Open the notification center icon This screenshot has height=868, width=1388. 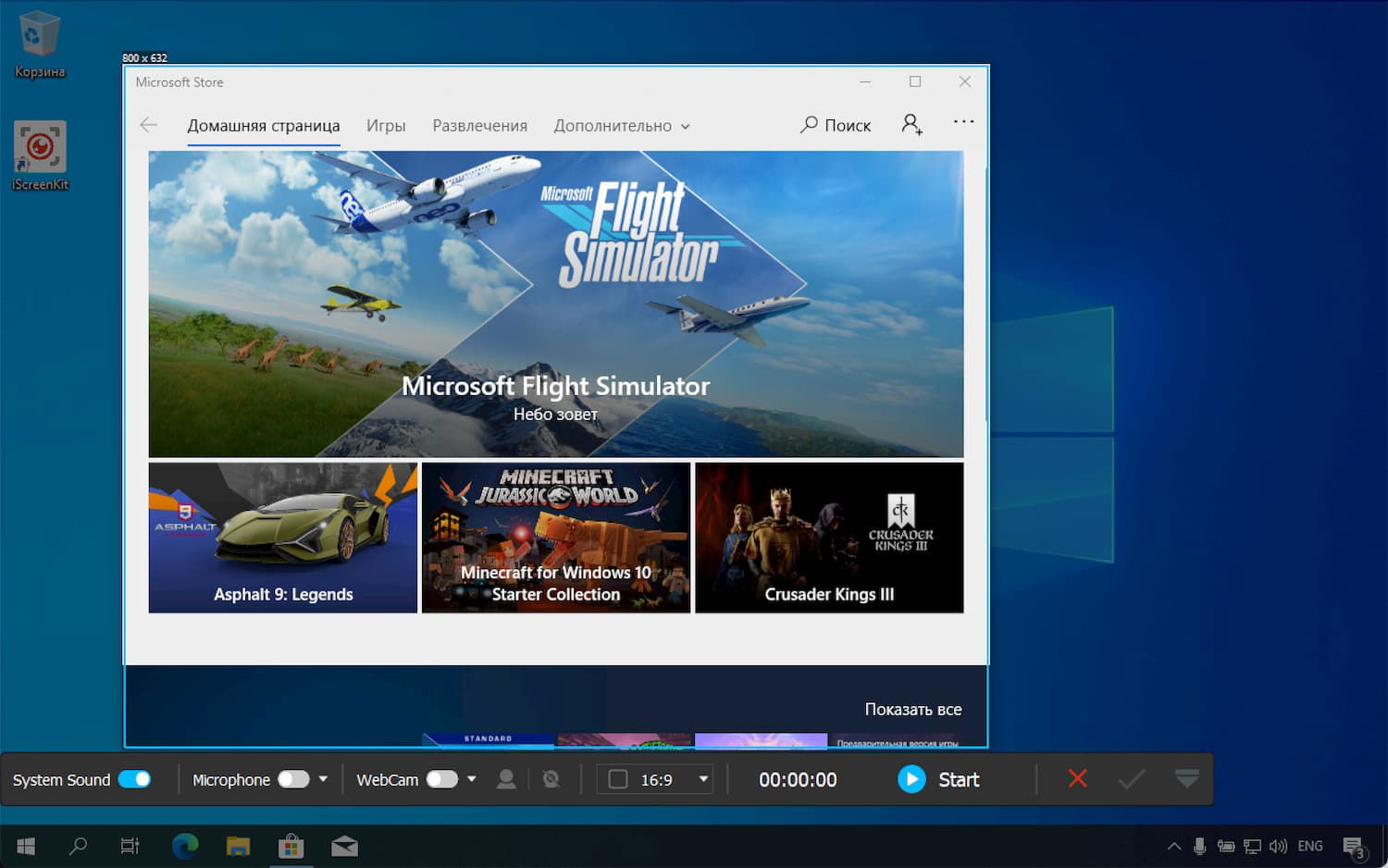pyautogui.click(x=1355, y=847)
